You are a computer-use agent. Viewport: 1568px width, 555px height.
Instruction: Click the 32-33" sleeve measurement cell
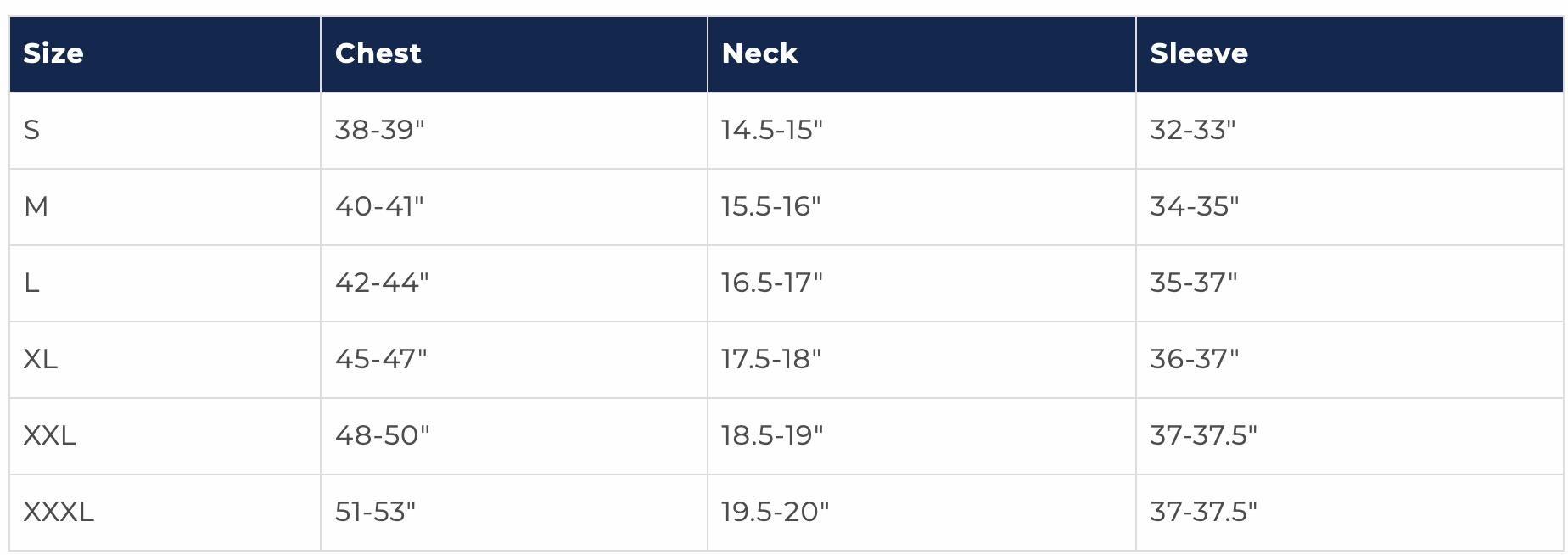pyautogui.click(x=1192, y=130)
